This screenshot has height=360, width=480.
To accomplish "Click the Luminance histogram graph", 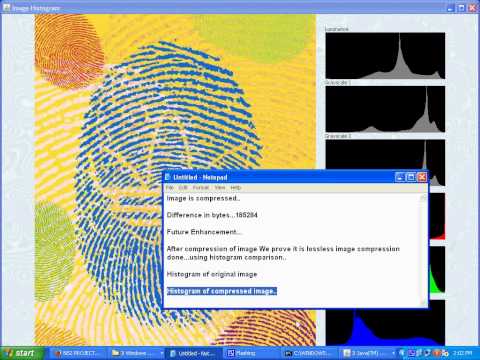I will (x=385, y=56).
